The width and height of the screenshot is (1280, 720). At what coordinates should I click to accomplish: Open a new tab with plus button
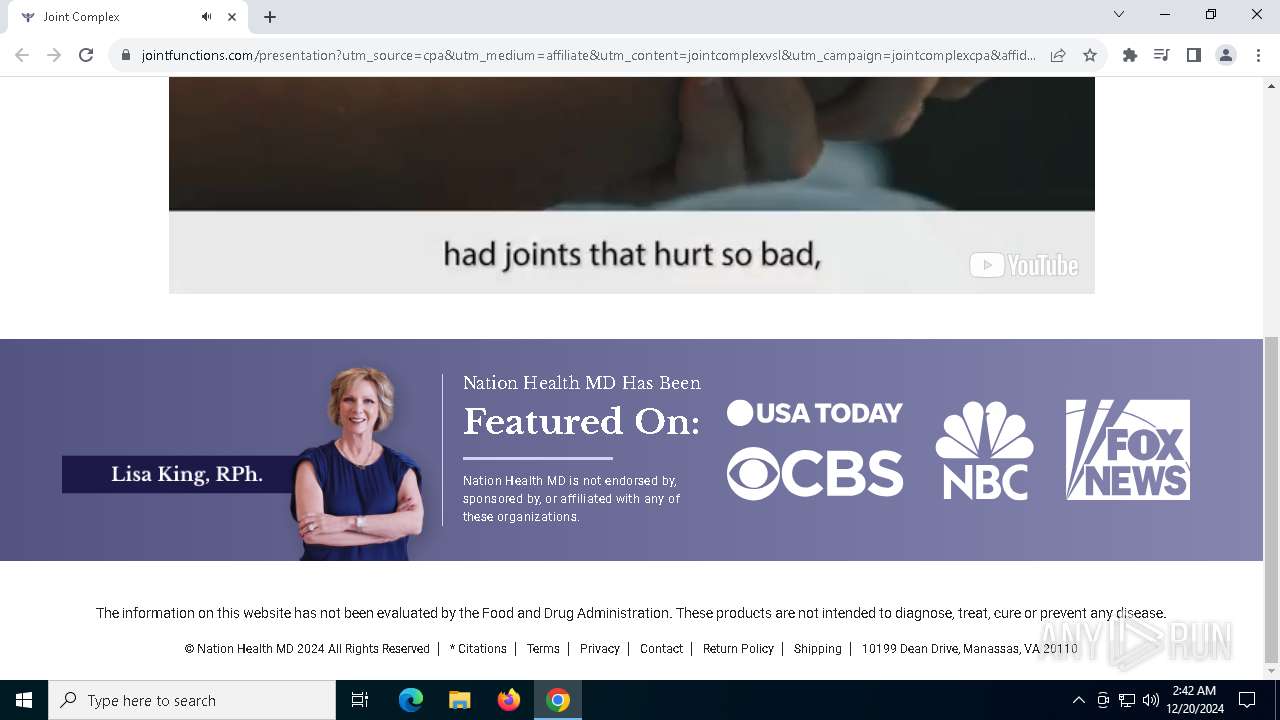[270, 17]
